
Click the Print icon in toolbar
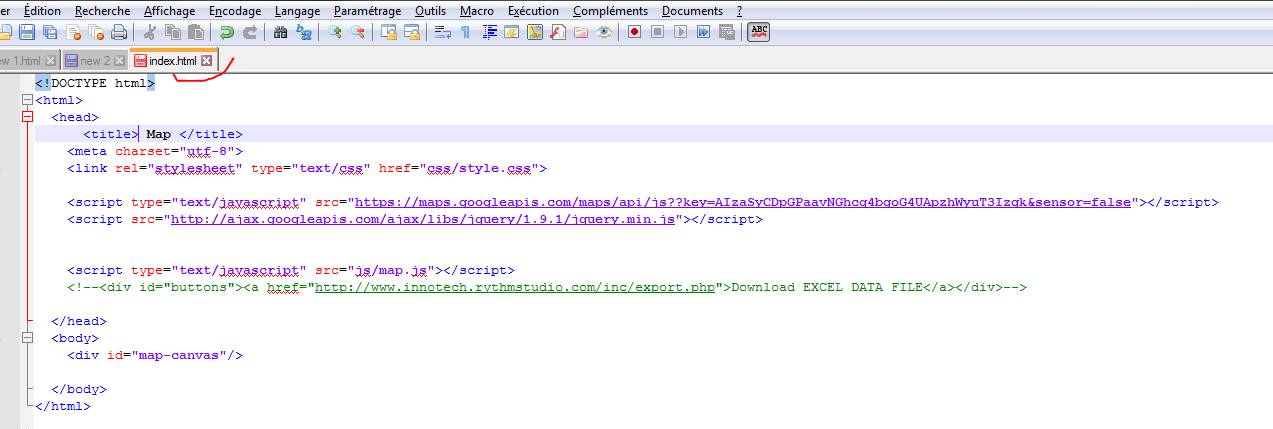119,33
